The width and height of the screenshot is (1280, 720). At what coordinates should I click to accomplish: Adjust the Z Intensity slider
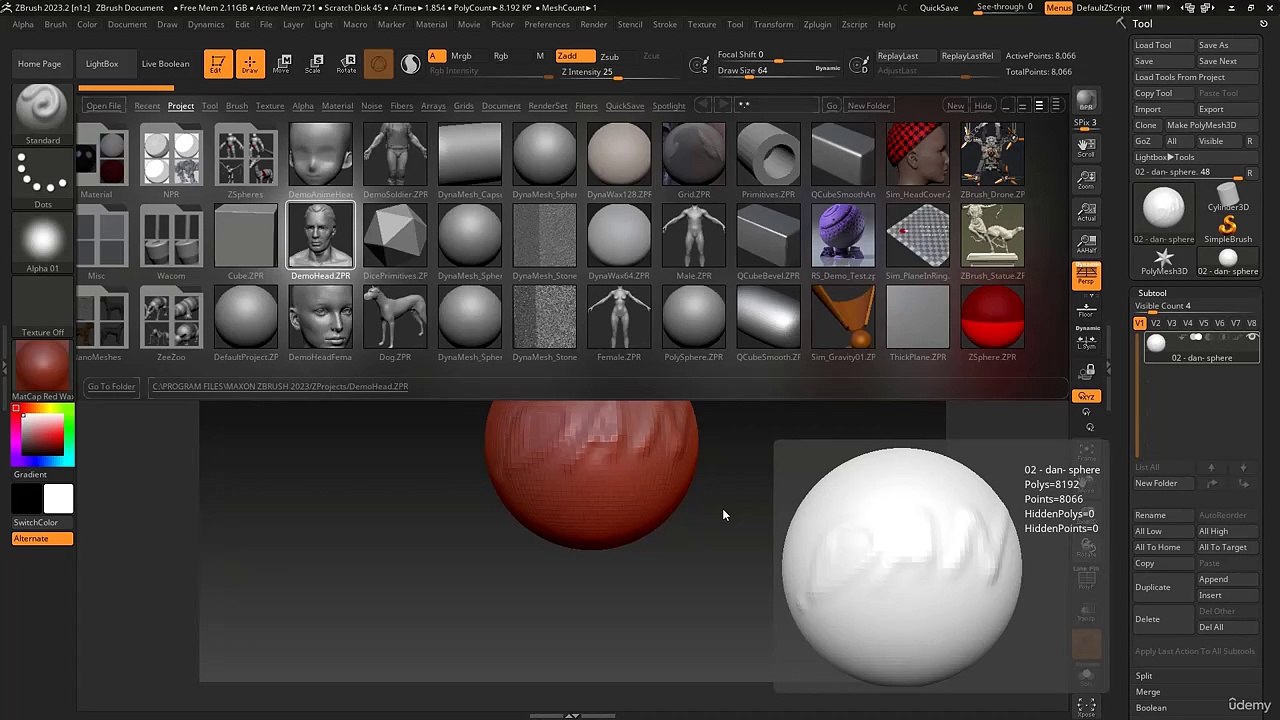click(x=602, y=72)
